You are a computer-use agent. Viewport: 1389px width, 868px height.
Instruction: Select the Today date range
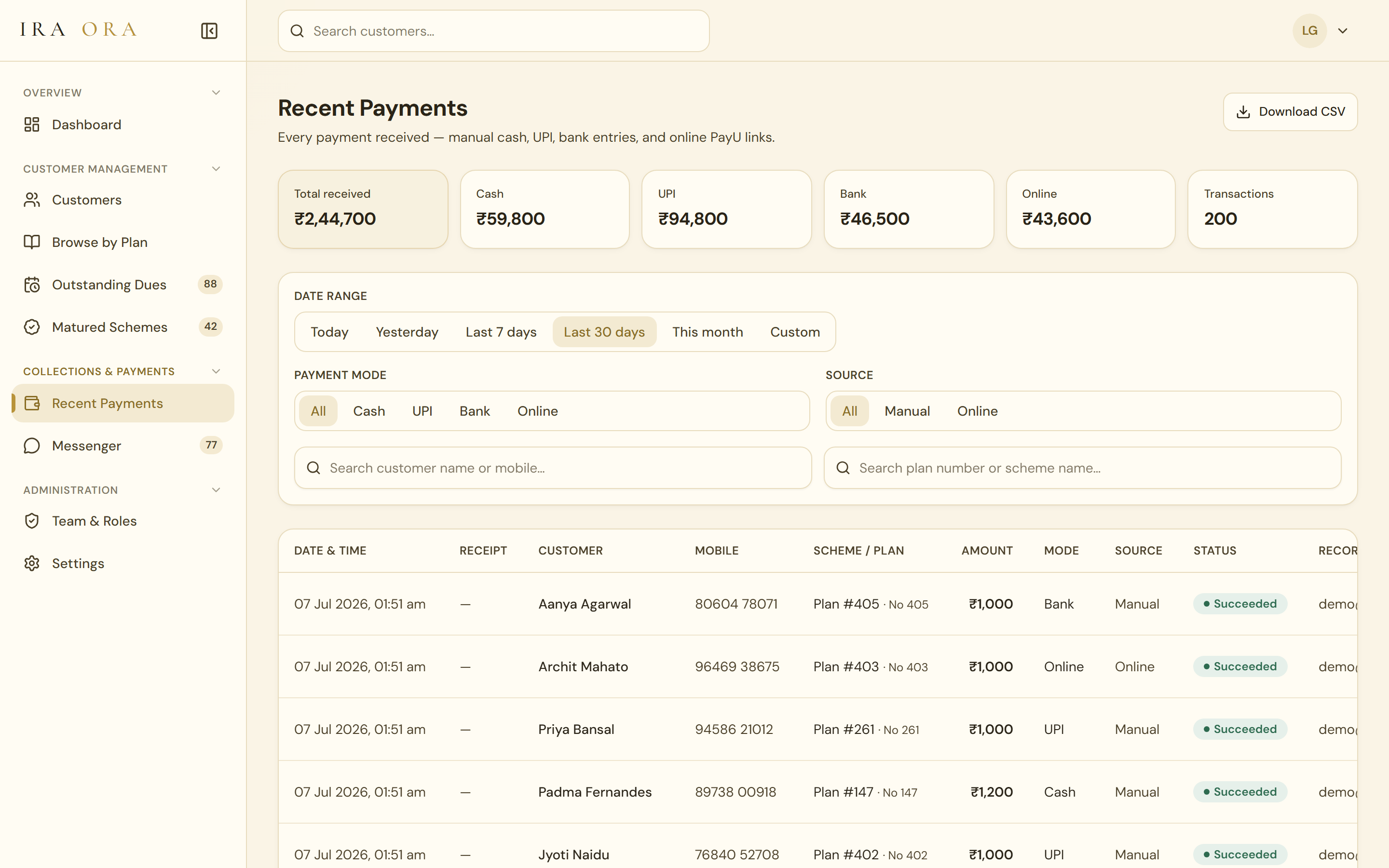point(329,332)
